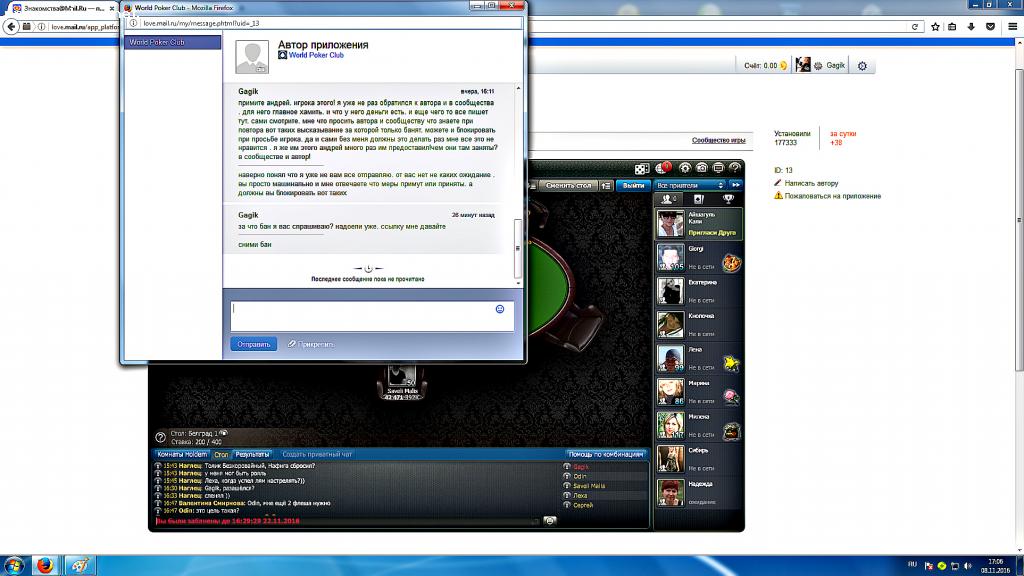This screenshot has width=1024, height=576.
Task: Click the fullscreen monitor icon in game
Action: [x=718, y=168]
